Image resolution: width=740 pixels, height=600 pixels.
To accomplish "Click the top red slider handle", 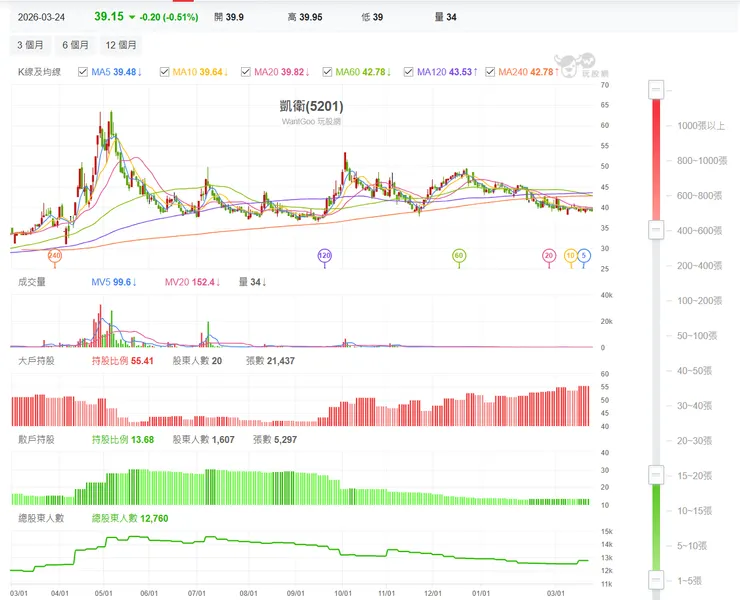I will (x=656, y=89).
